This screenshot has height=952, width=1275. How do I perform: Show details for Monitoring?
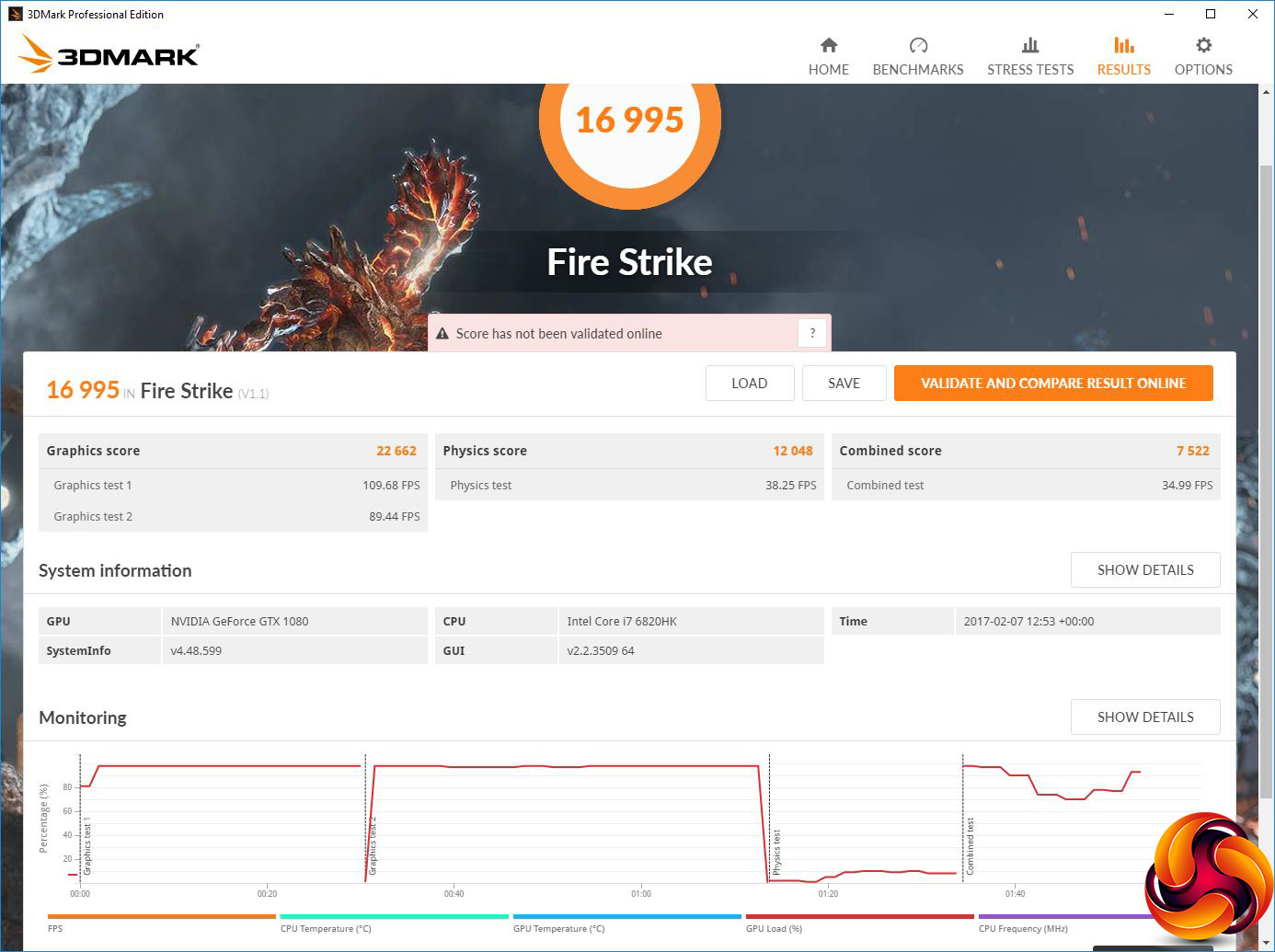click(1145, 717)
